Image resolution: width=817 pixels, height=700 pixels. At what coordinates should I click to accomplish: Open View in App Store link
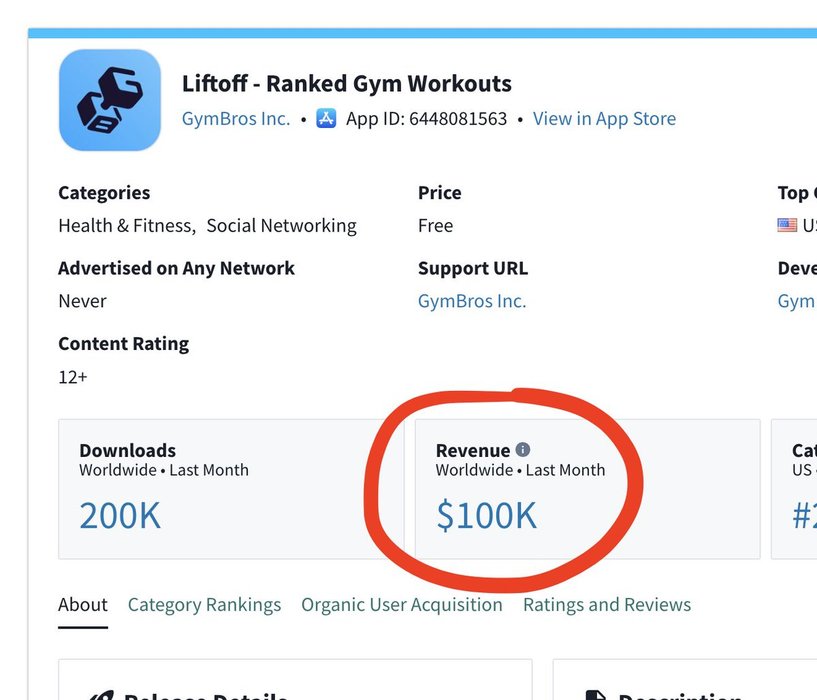604,119
